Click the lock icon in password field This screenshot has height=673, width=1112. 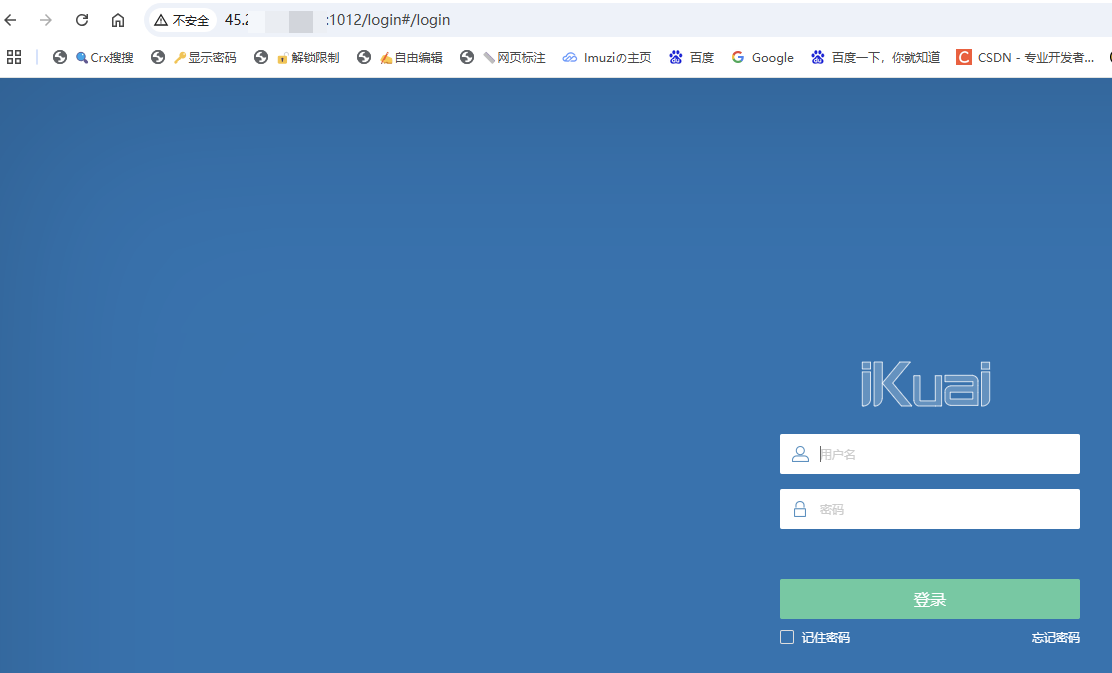[800, 509]
